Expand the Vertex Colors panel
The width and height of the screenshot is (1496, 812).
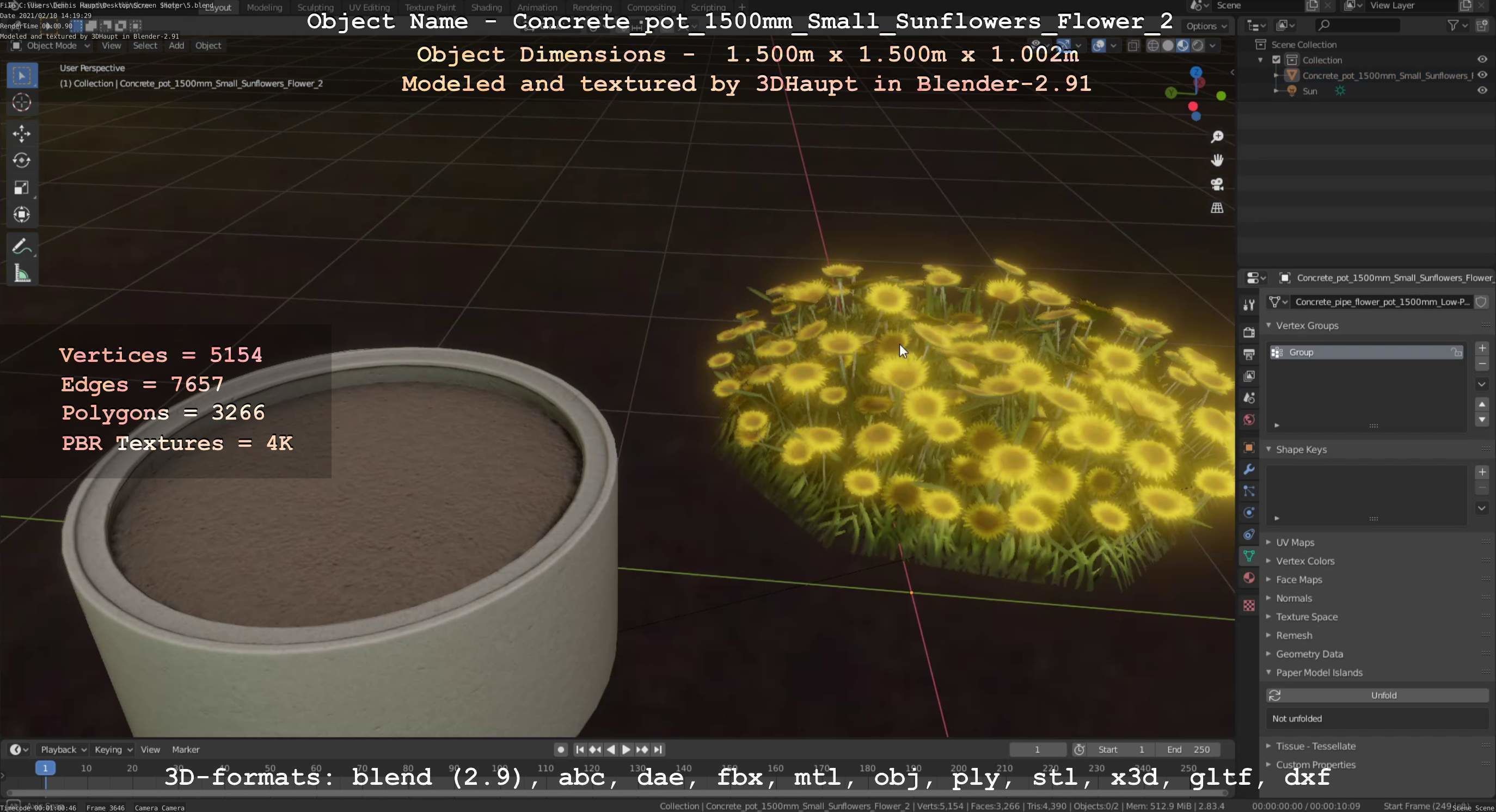click(1268, 561)
